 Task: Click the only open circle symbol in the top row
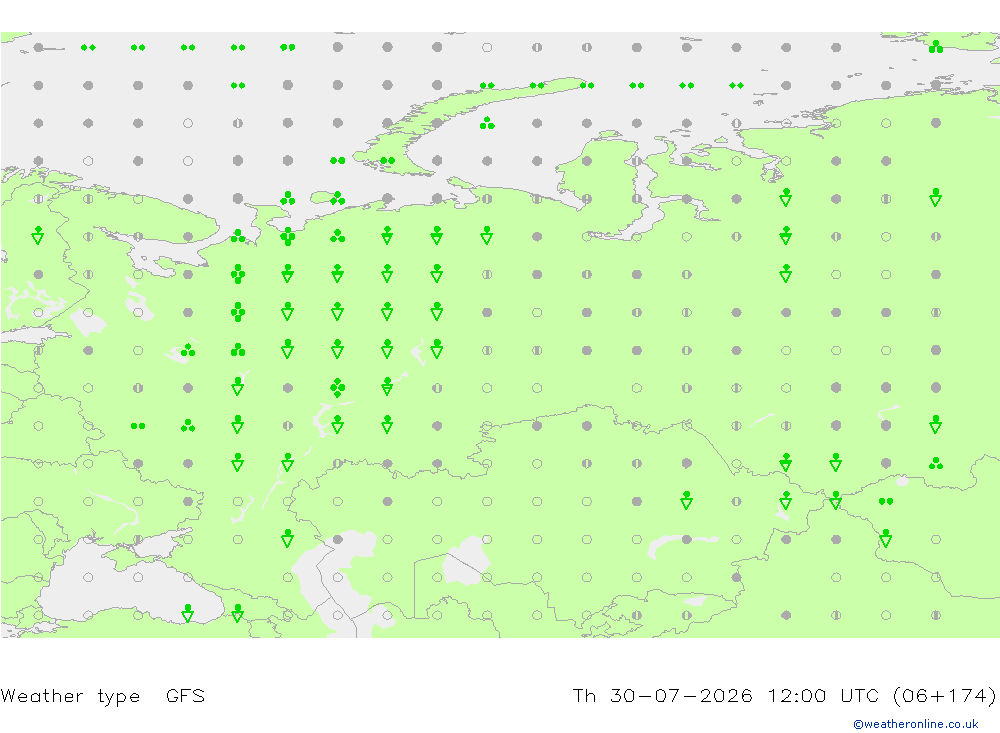(x=487, y=47)
